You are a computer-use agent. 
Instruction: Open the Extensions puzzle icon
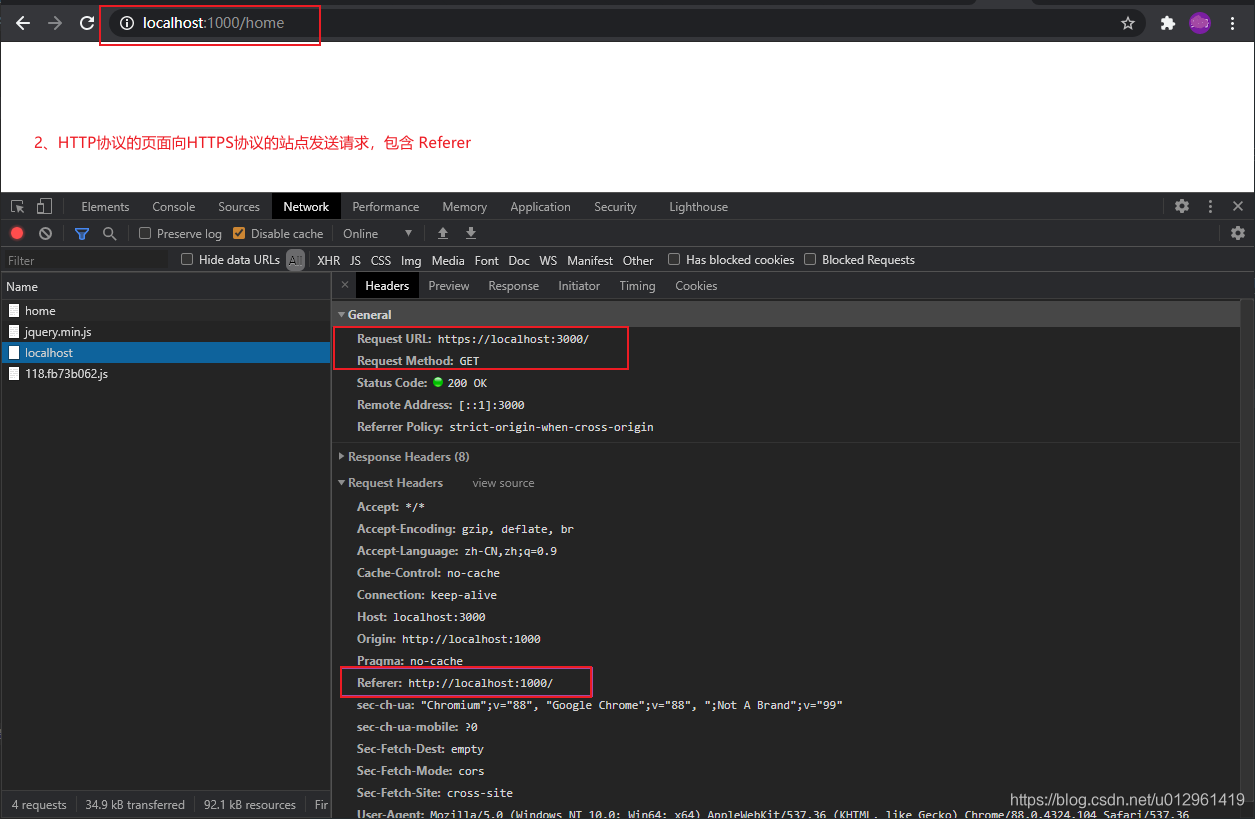1167,23
